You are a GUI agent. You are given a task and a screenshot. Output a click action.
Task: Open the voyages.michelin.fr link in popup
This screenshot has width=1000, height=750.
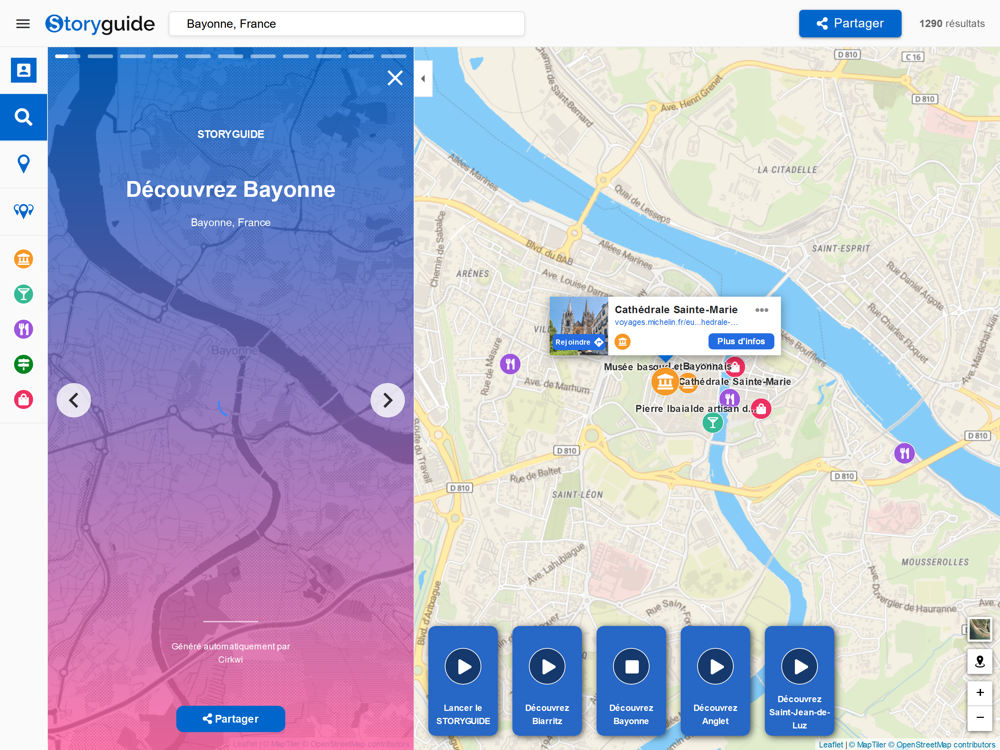[676, 323]
